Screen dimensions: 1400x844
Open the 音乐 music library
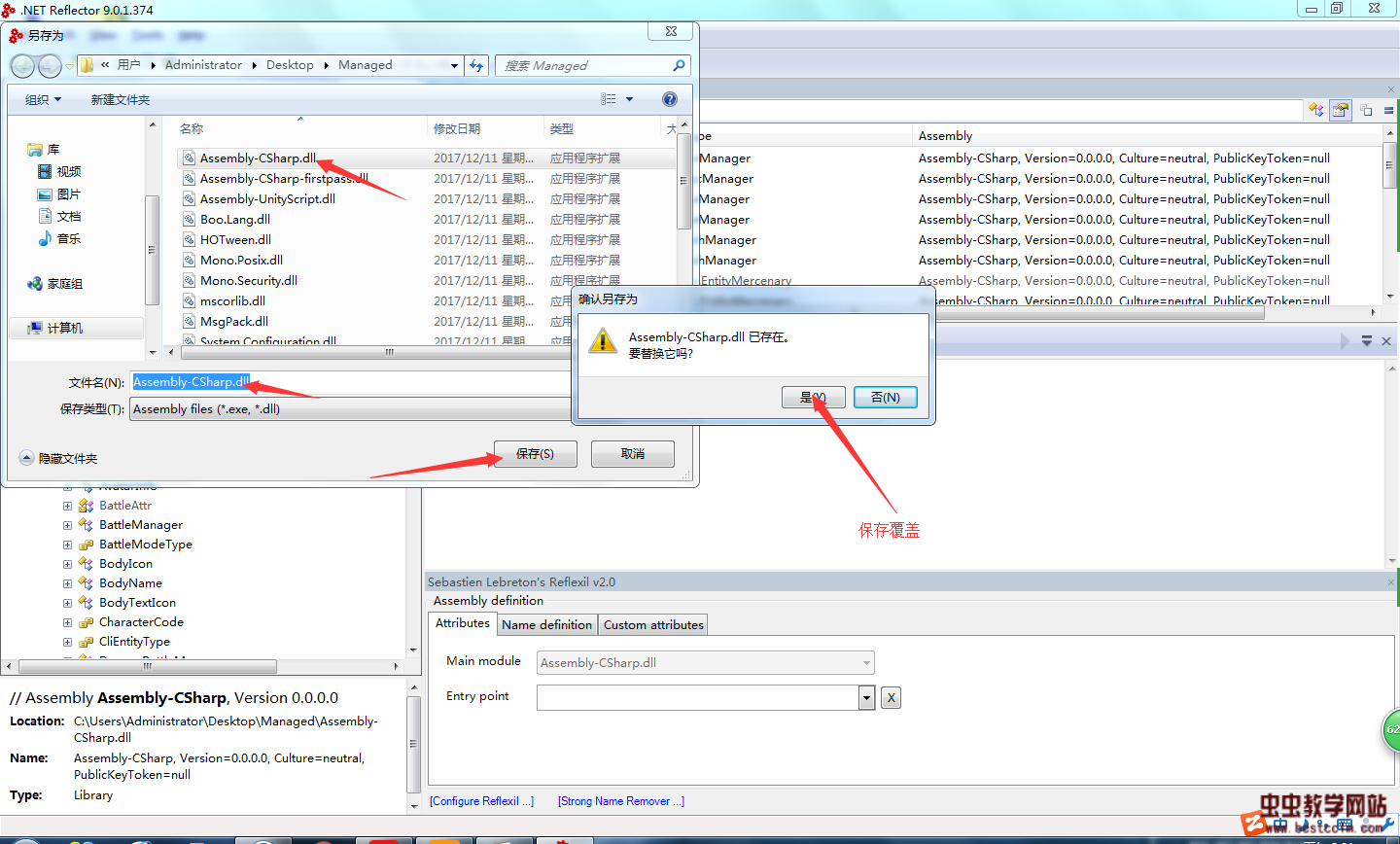tap(59, 239)
